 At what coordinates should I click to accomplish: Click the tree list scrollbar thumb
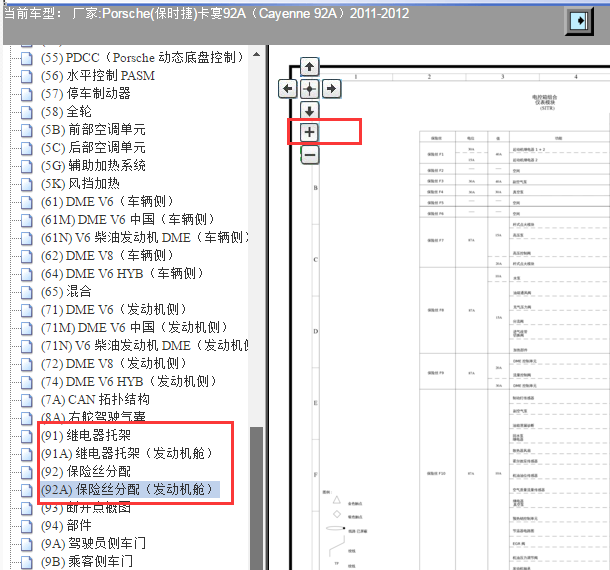tap(256, 498)
